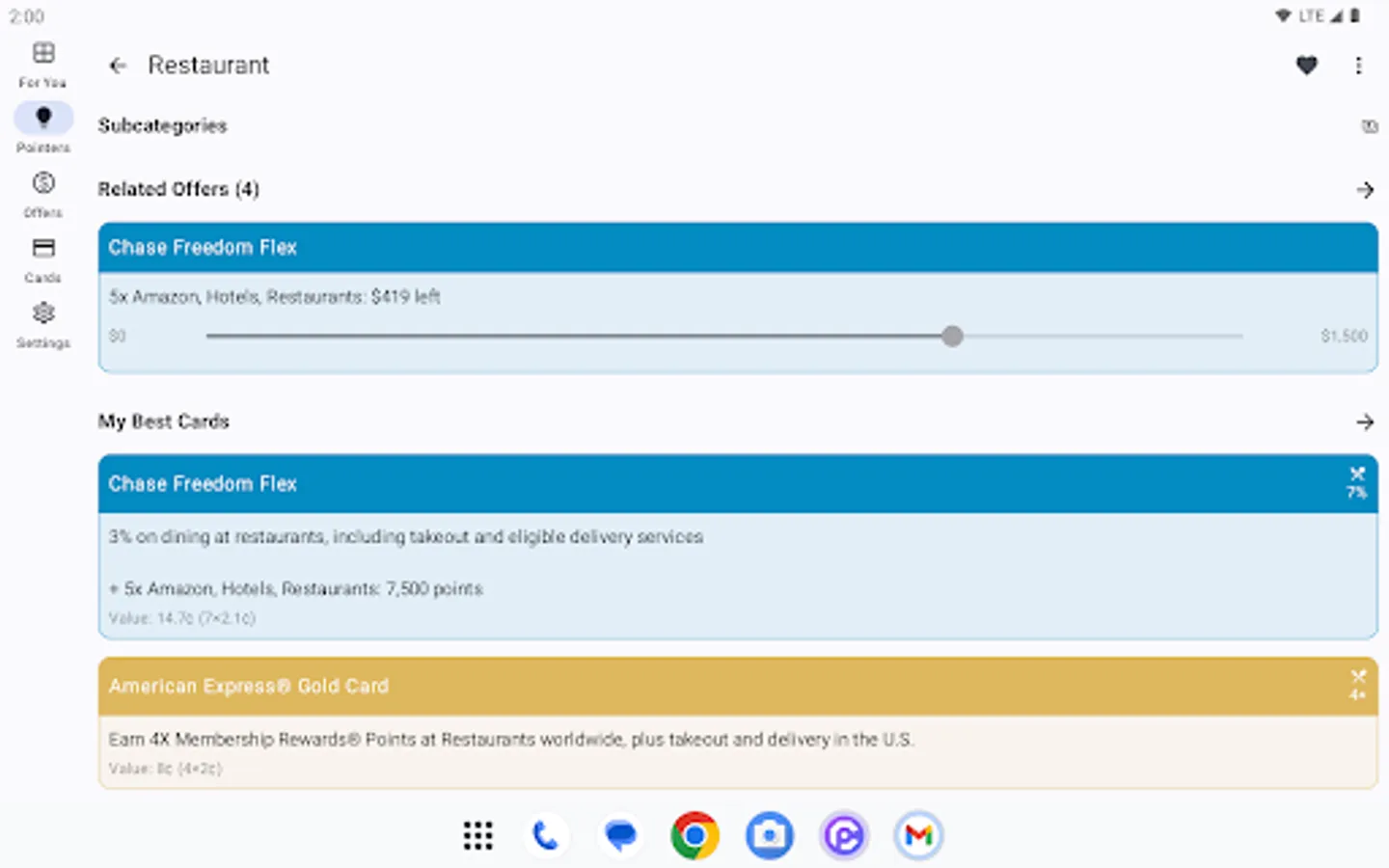Open the three-dot overflow menu
The height and width of the screenshot is (868, 1389).
[1358, 66]
